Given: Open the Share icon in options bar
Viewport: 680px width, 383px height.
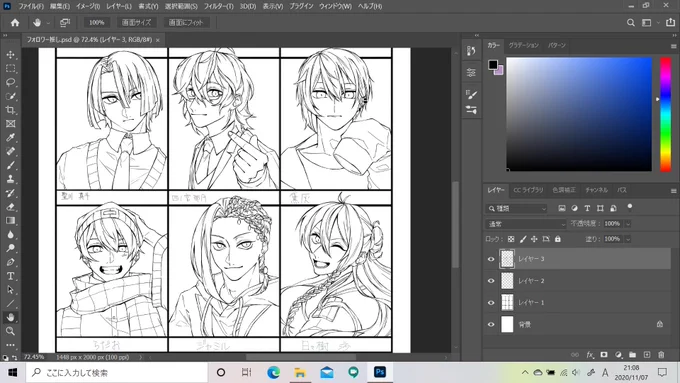Looking at the screenshot, I should click(670, 23).
